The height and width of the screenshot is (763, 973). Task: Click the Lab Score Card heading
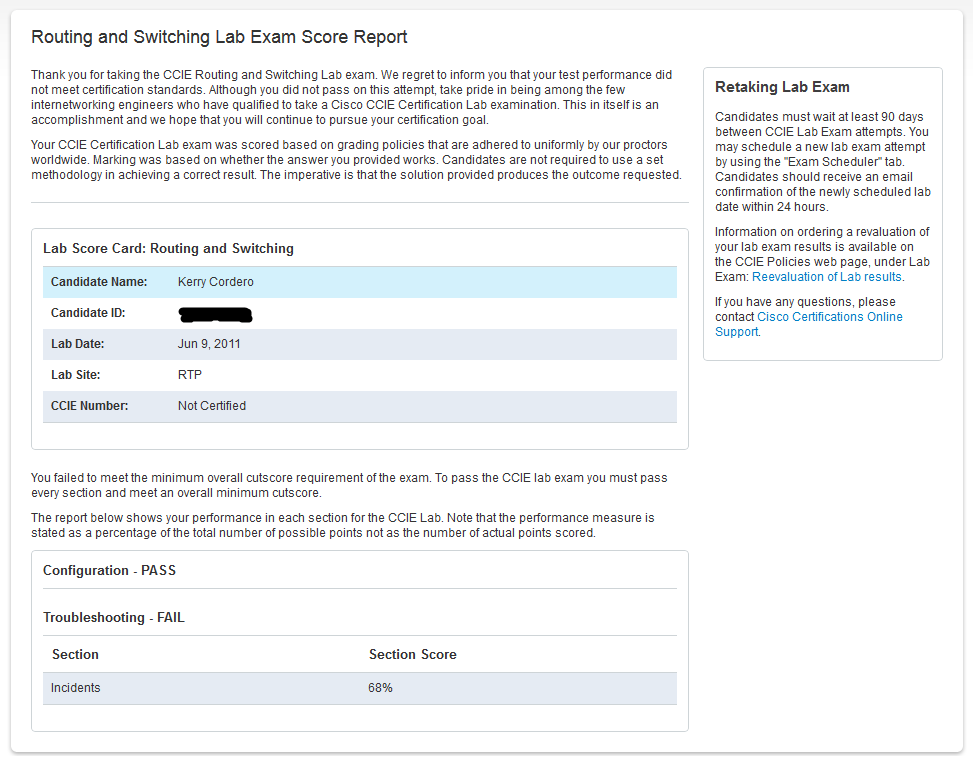(168, 248)
